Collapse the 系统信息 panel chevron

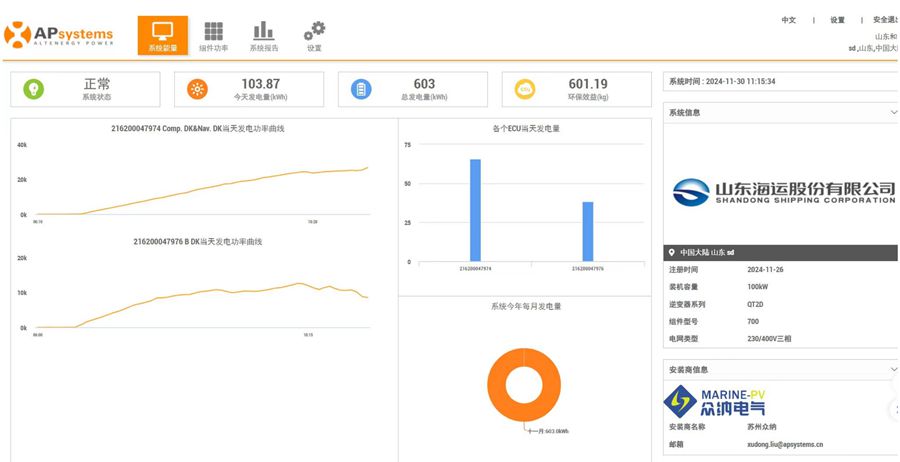point(893,113)
